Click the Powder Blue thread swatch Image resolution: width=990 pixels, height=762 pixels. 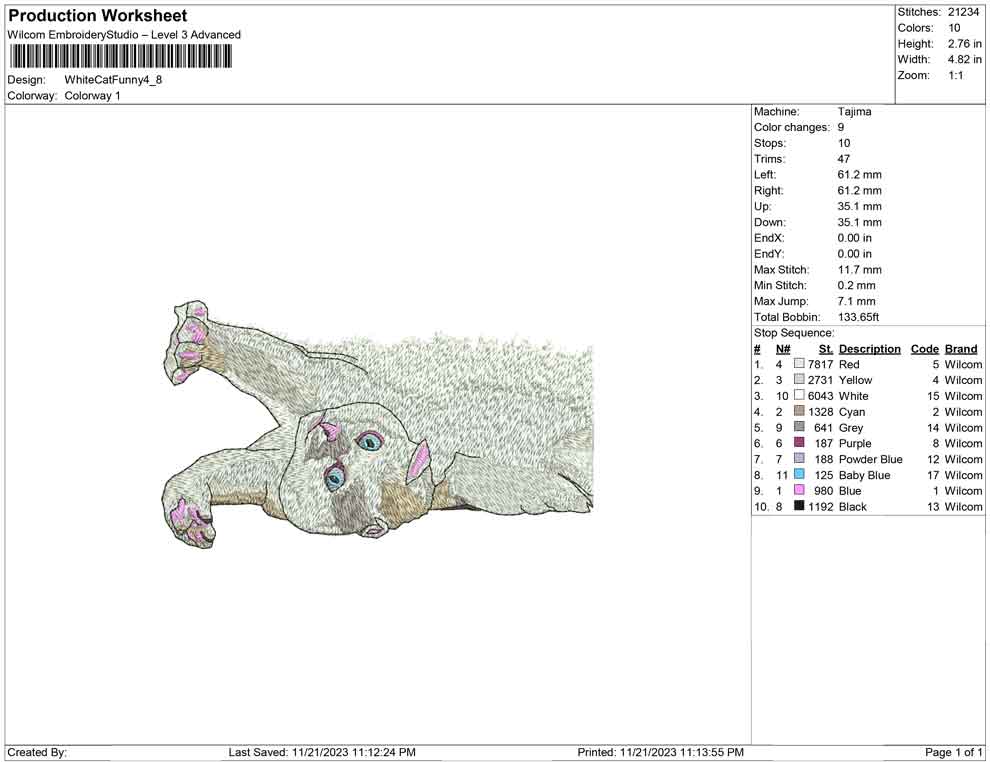coord(799,459)
